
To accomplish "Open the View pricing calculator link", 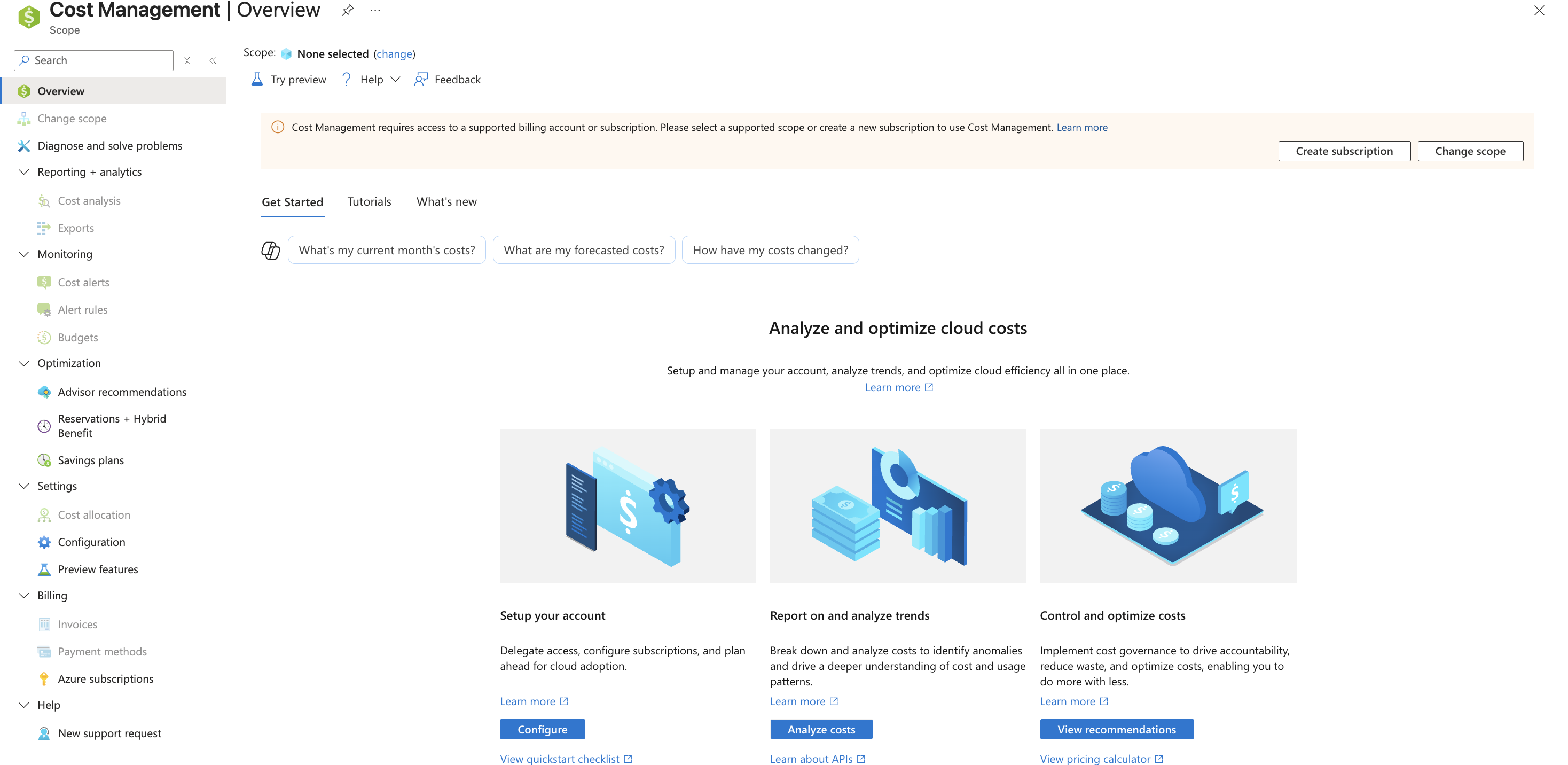I will [x=1101, y=758].
